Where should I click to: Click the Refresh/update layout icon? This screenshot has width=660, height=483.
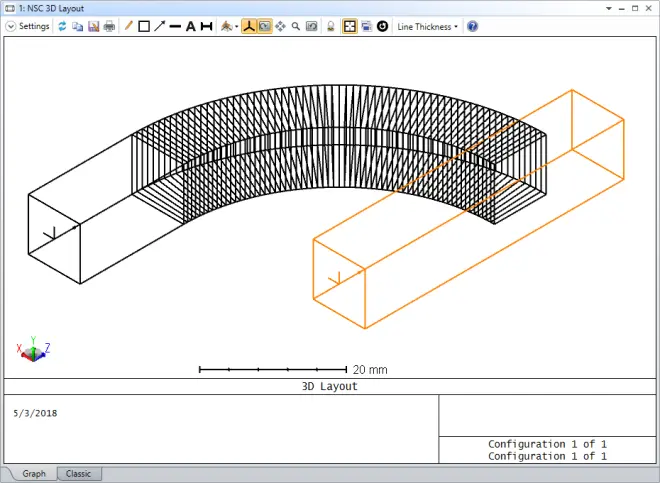click(62, 27)
